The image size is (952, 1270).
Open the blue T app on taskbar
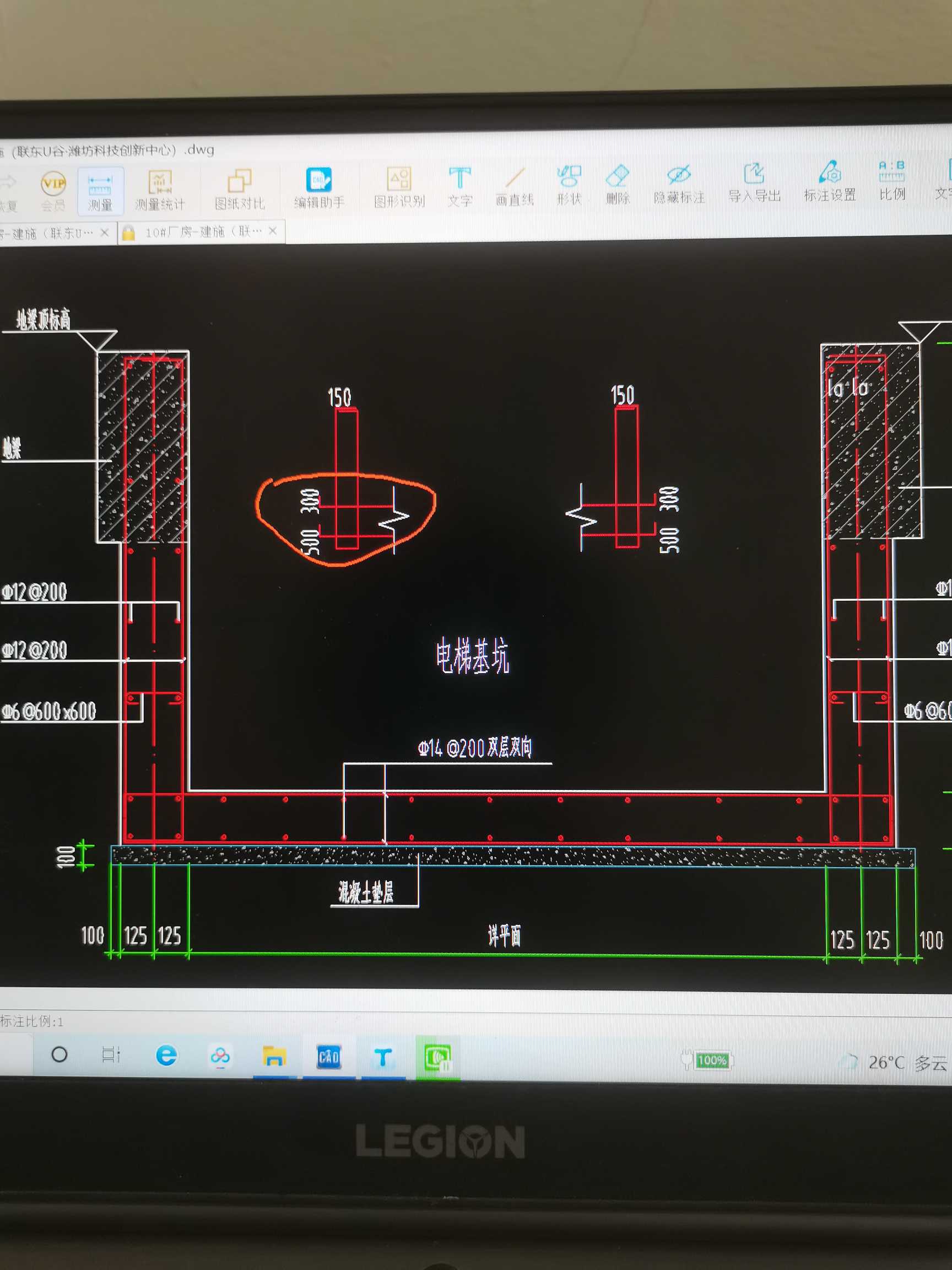point(383,1058)
